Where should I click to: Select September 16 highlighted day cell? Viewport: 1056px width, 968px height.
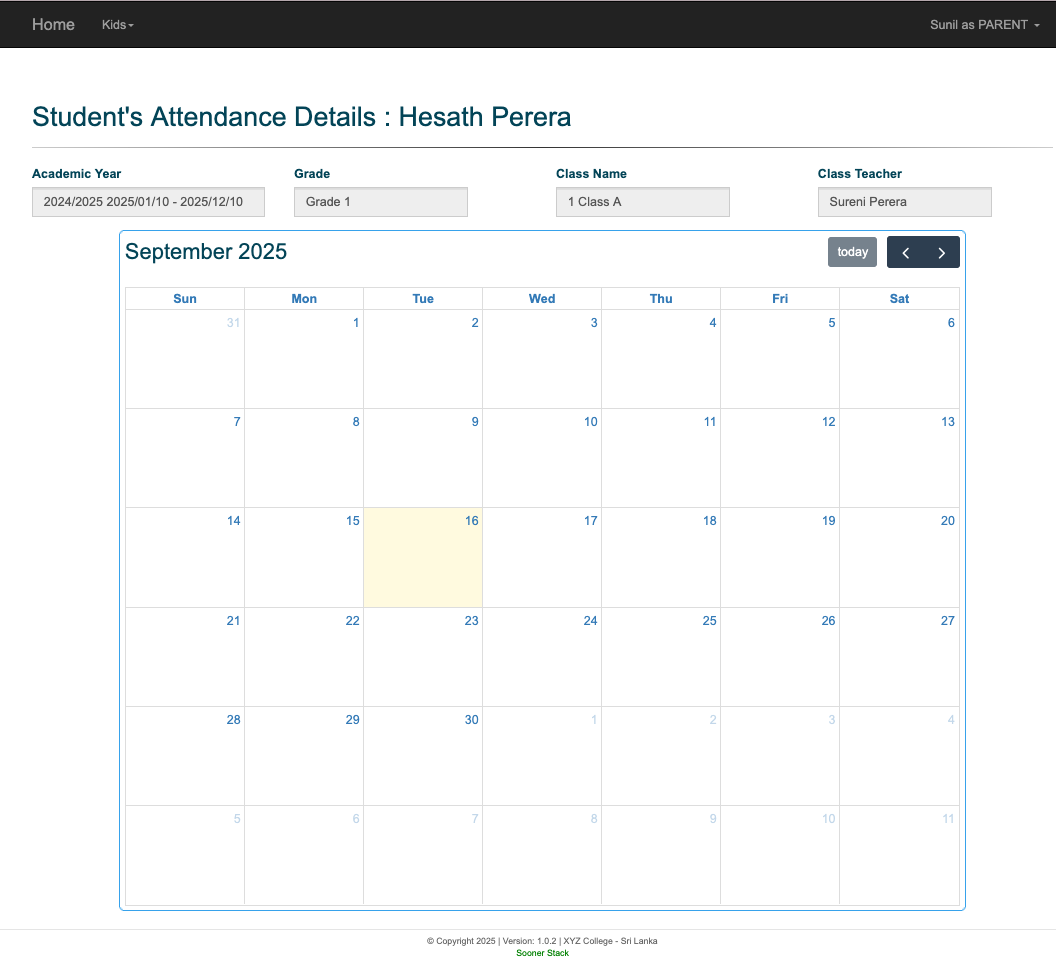pos(423,557)
